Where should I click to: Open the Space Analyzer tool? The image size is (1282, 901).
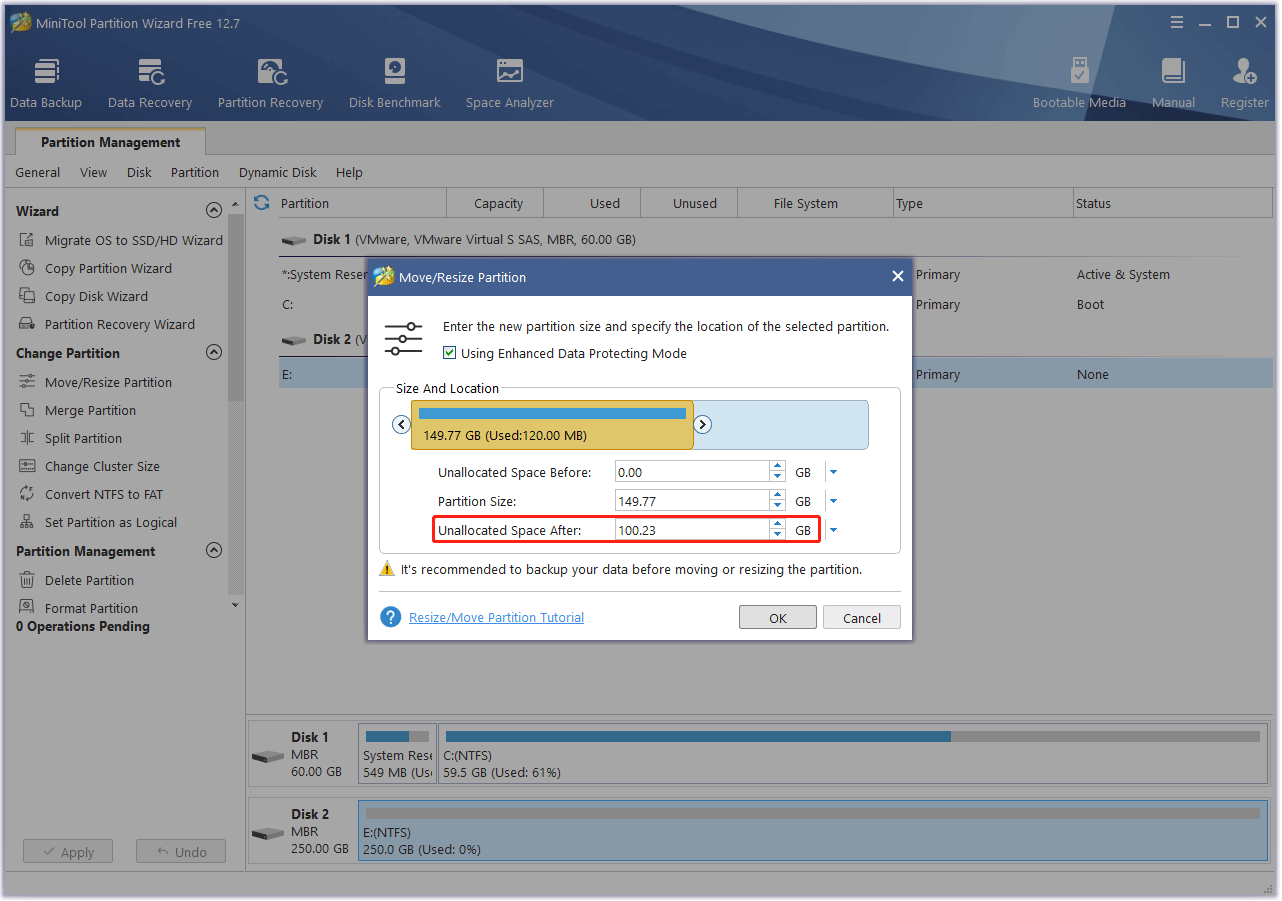(509, 80)
